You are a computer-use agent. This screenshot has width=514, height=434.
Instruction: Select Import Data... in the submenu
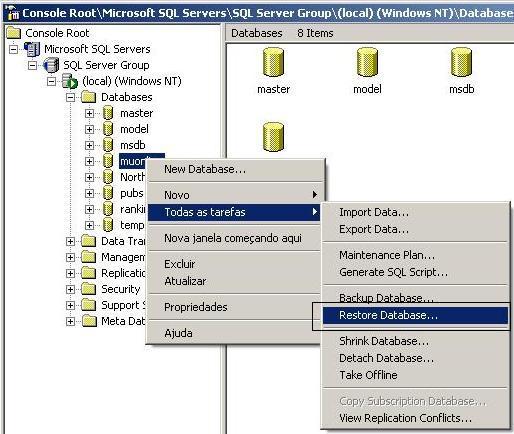[x=415, y=212]
